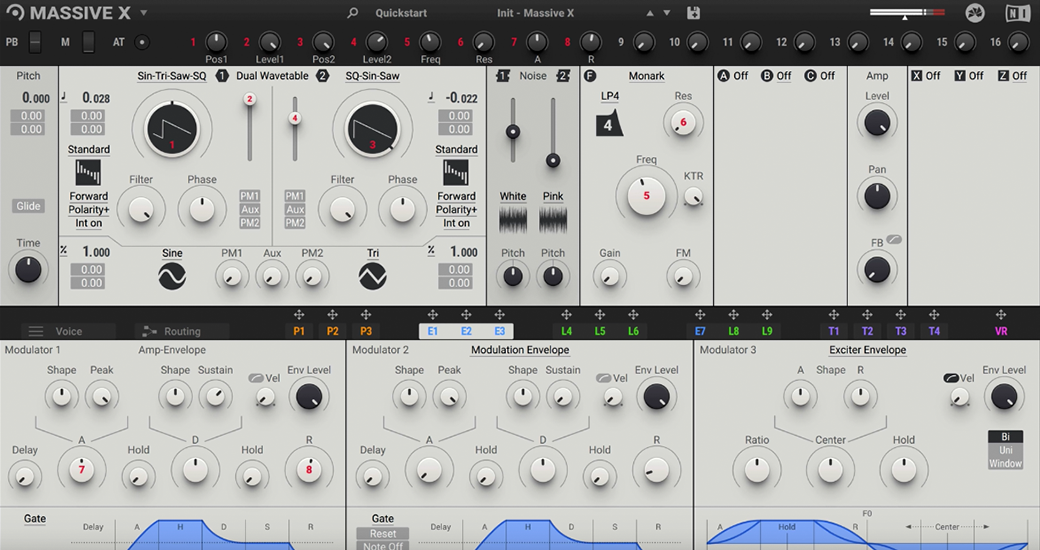Viewport: 1040px width, 550px height.
Task: Click the Pink noise waveform thumbnail
Action: [x=552, y=220]
